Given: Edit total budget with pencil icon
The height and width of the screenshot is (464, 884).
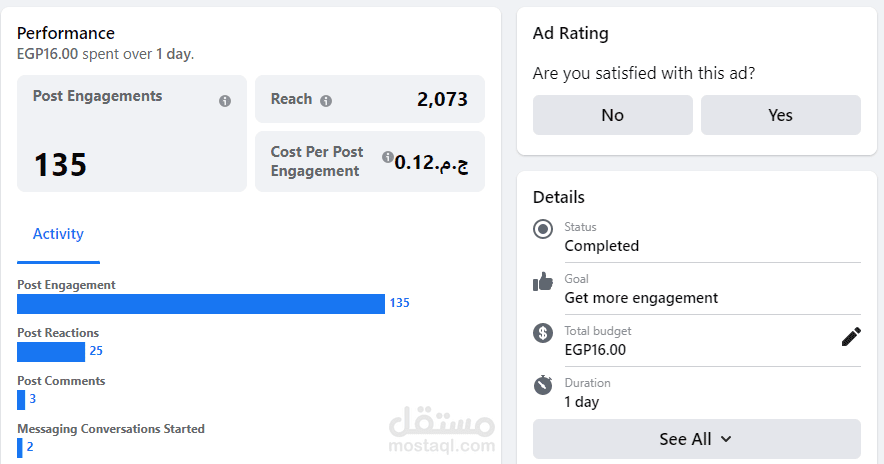Looking at the screenshot, I should pos(851,337).
